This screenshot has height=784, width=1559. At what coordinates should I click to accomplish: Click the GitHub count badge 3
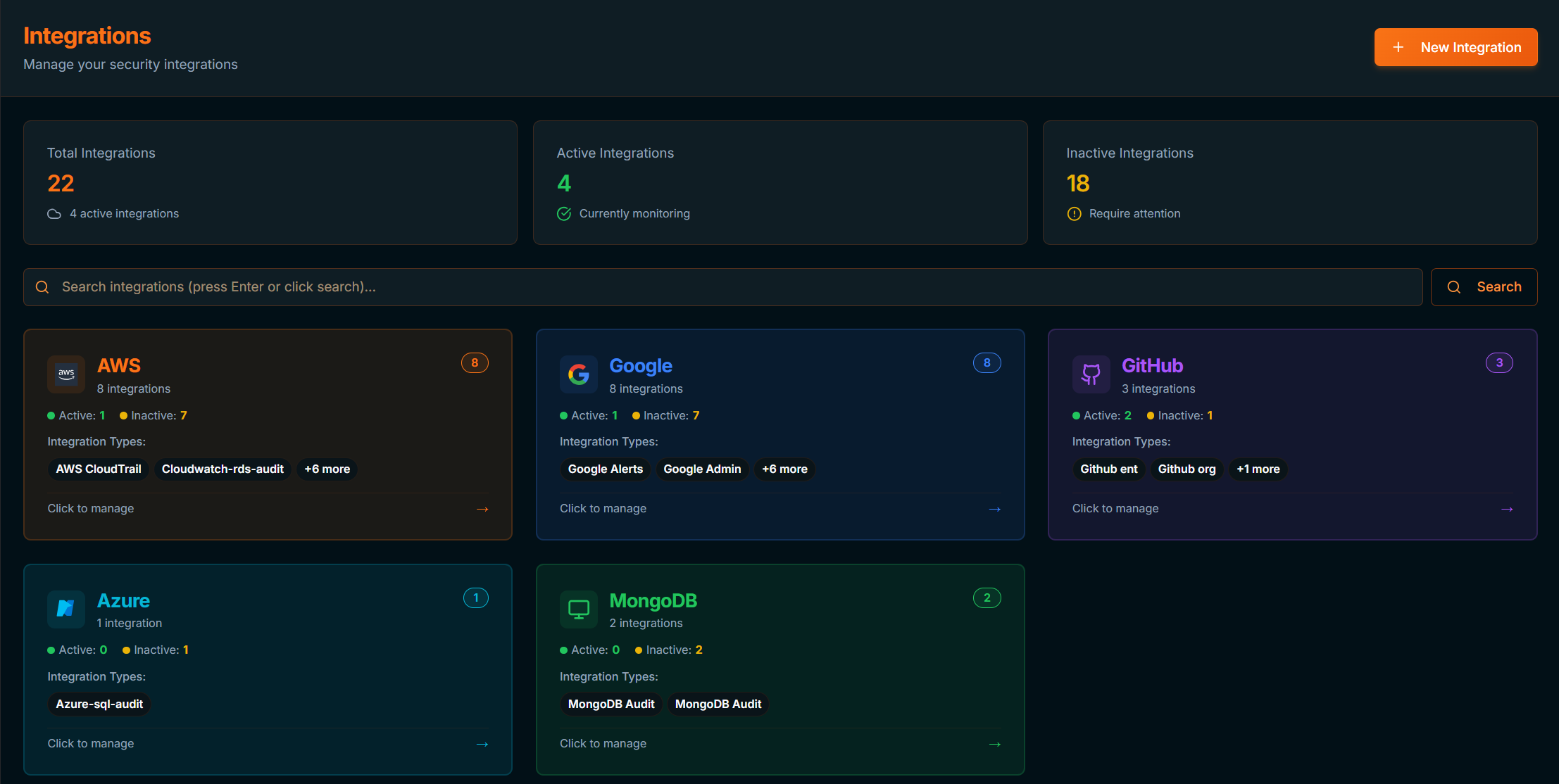(1499, 363)
